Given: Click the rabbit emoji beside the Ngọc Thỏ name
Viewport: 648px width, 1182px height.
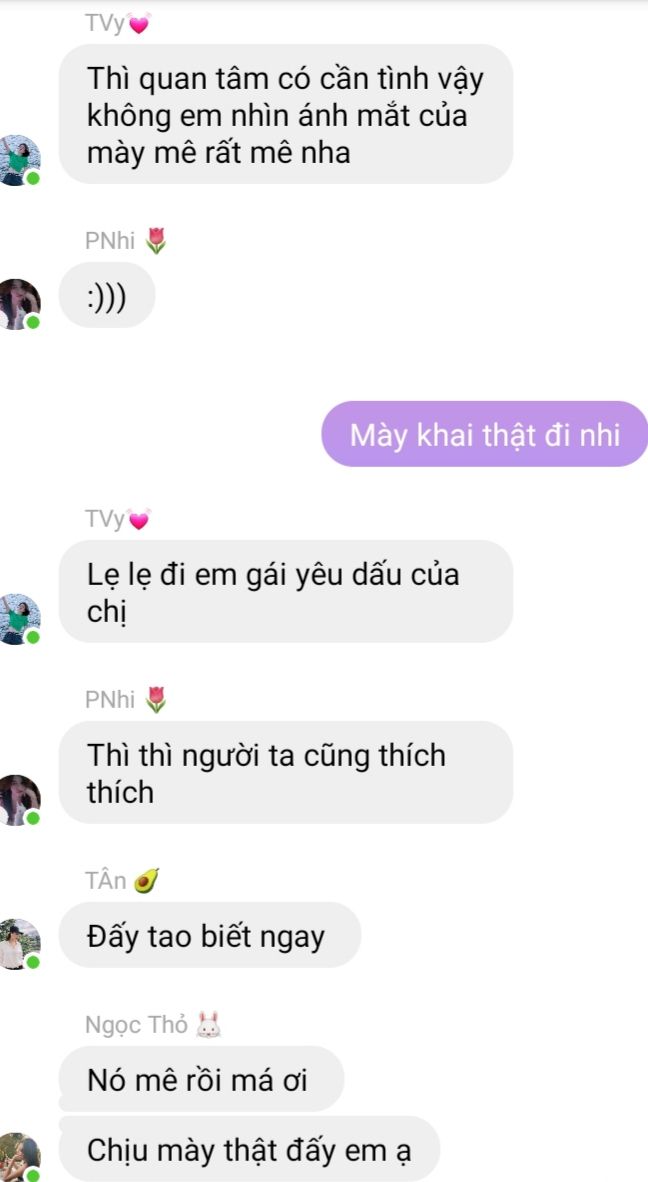Looking at the screenshot, I should [208, 1025].
